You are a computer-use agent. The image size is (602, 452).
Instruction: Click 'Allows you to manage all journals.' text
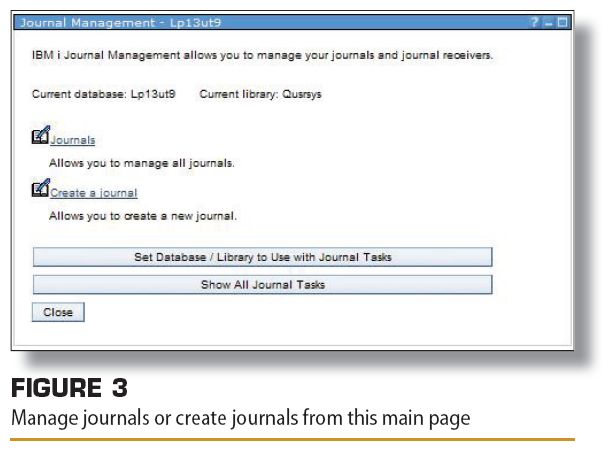coord(142,163)
